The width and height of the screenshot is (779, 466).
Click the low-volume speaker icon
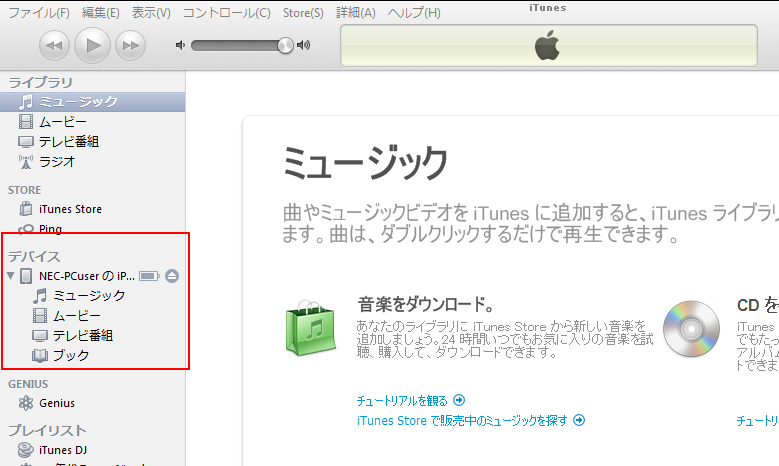pyautogui.click(x=180, y=46)
